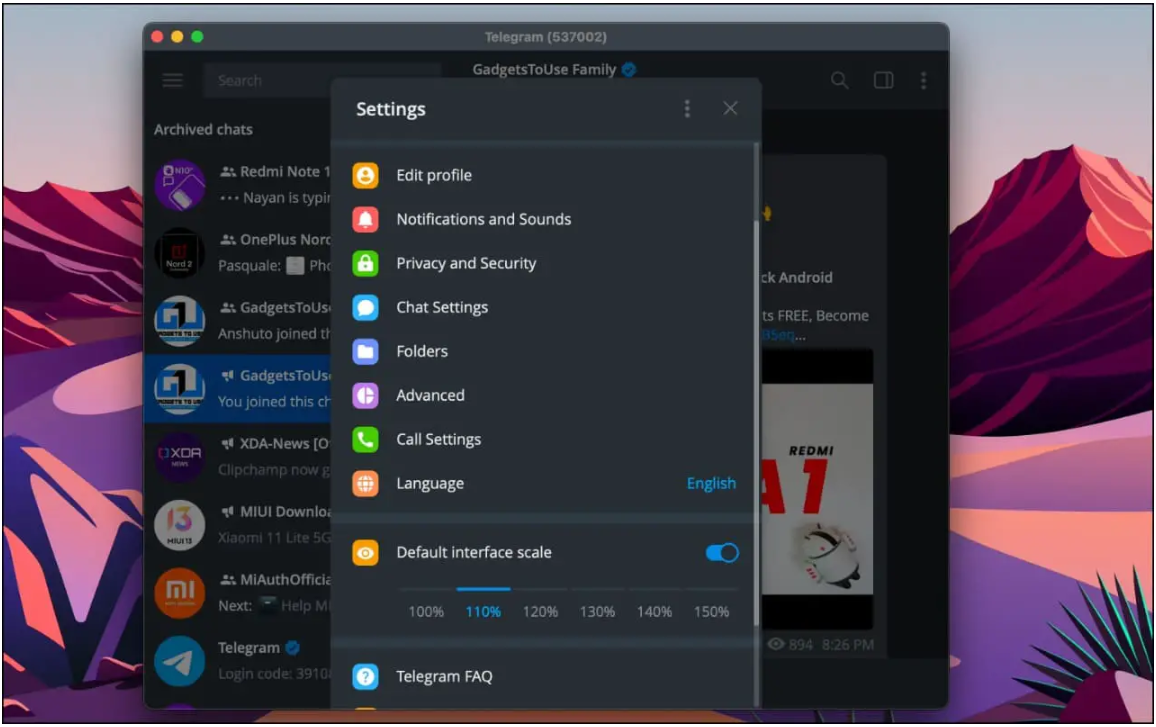Click the English language link

click(711, 484)
